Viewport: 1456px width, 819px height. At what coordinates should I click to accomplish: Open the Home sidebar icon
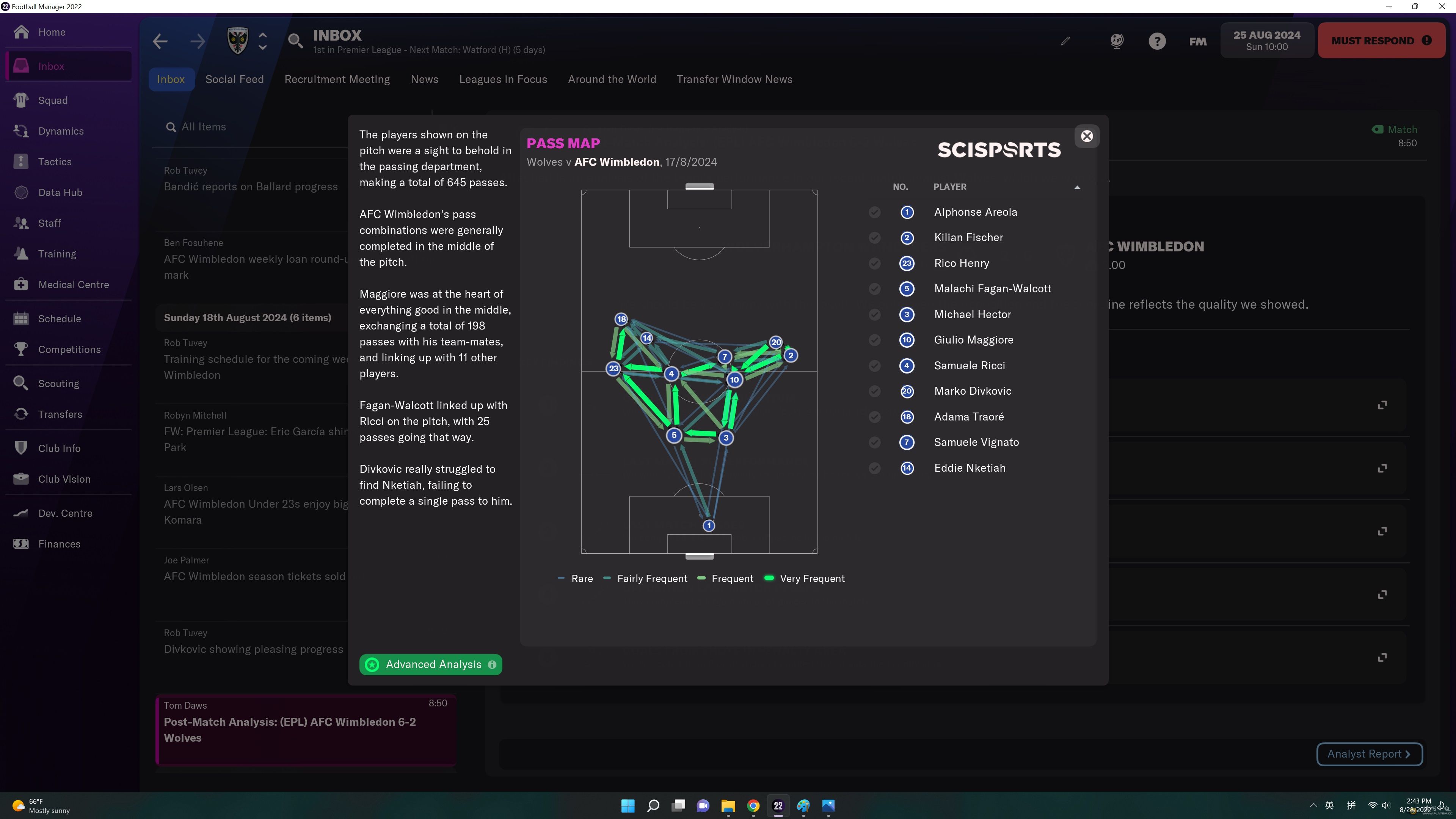(22, 32)
